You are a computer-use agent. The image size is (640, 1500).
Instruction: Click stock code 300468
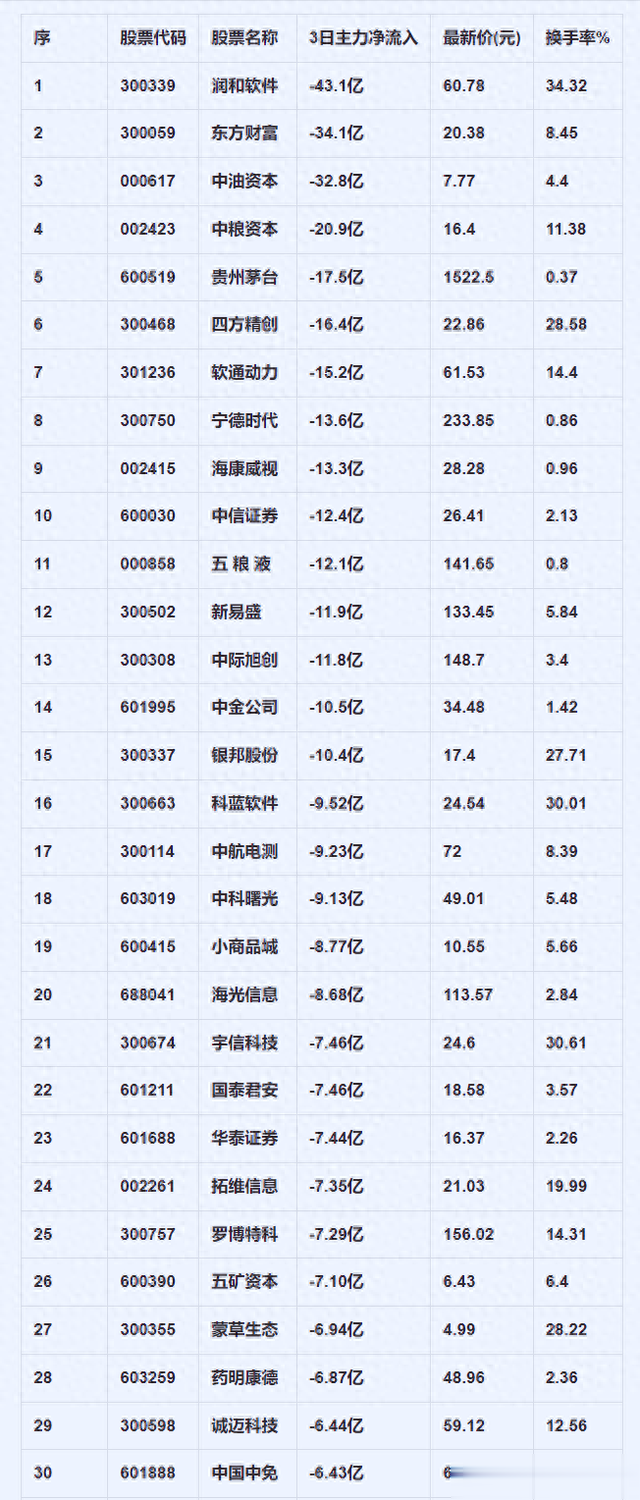(147, 325)
